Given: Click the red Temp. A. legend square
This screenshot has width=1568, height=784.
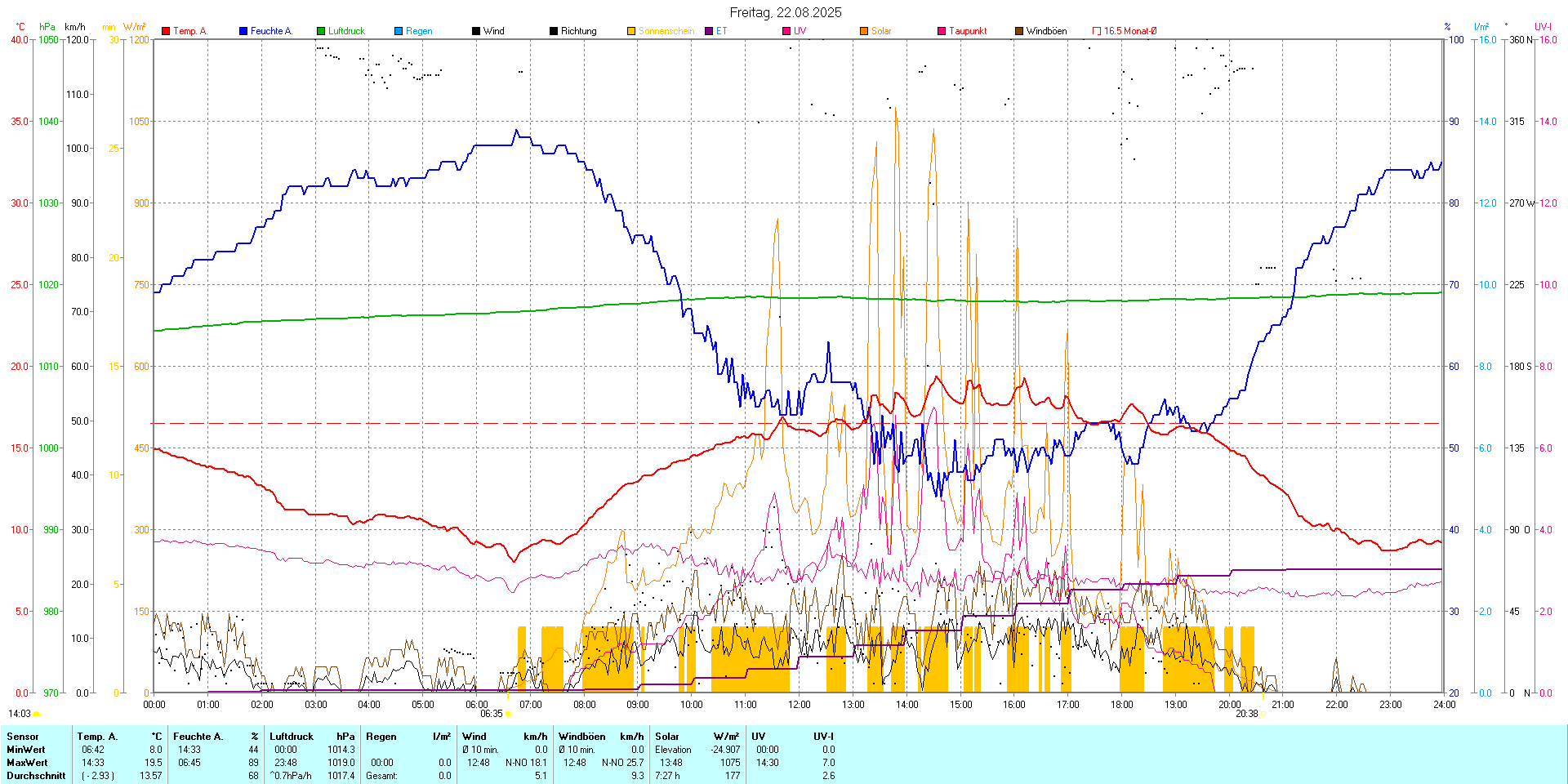Looking at the screenshot, I should pyautogui.click(x=166, y=31).
